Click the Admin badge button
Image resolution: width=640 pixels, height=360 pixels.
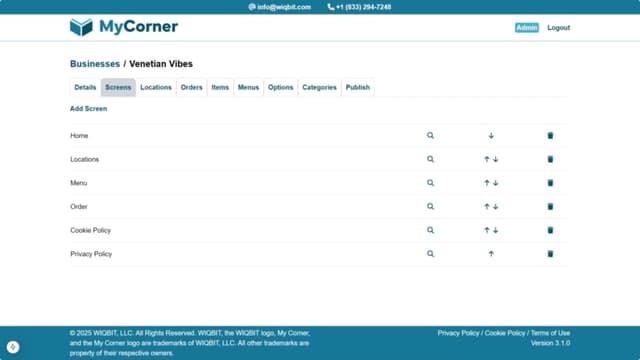click(527, 28)
